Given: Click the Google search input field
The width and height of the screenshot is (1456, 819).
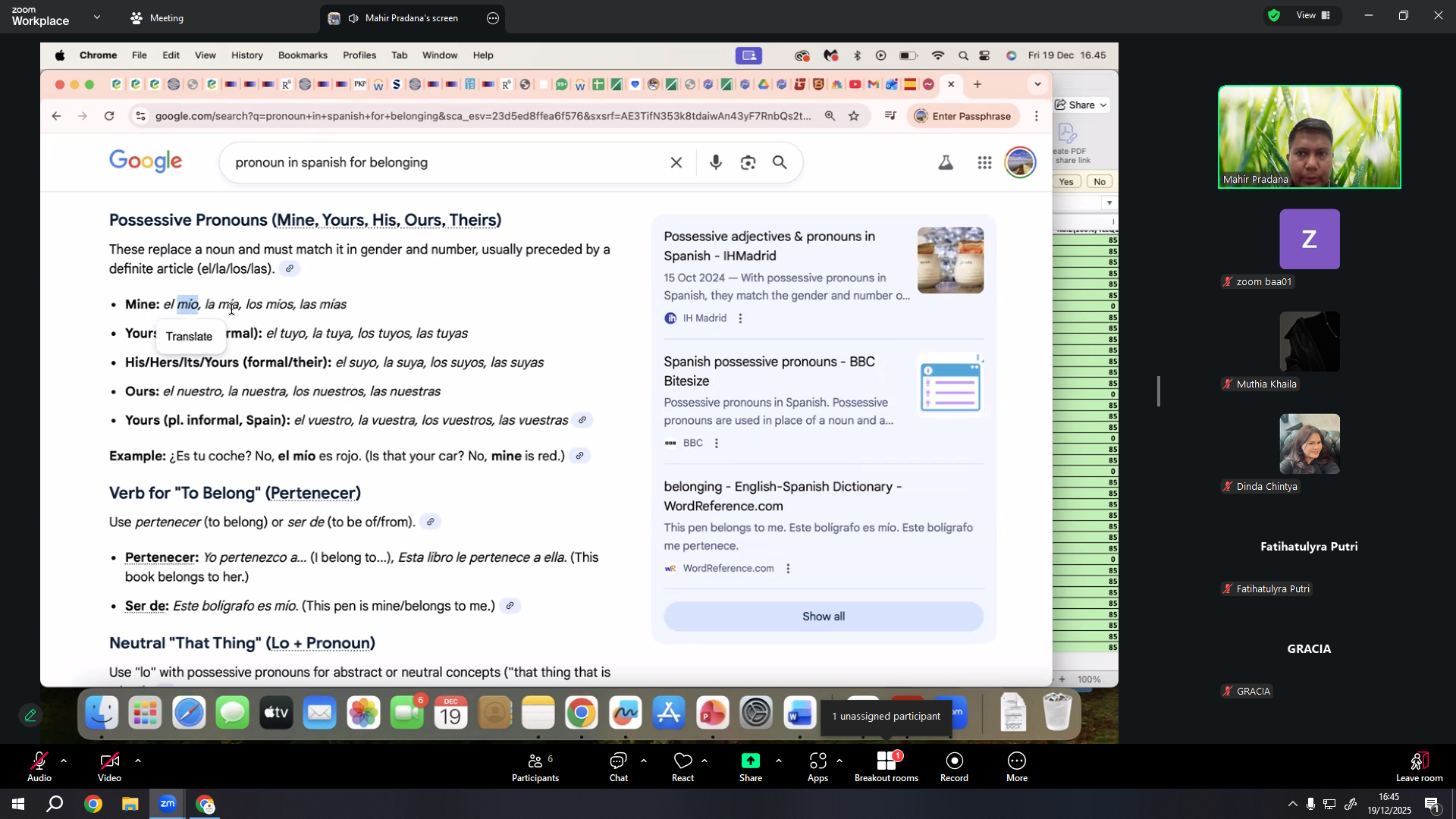Looking at the screenshot, I should (x=447, y=162).
